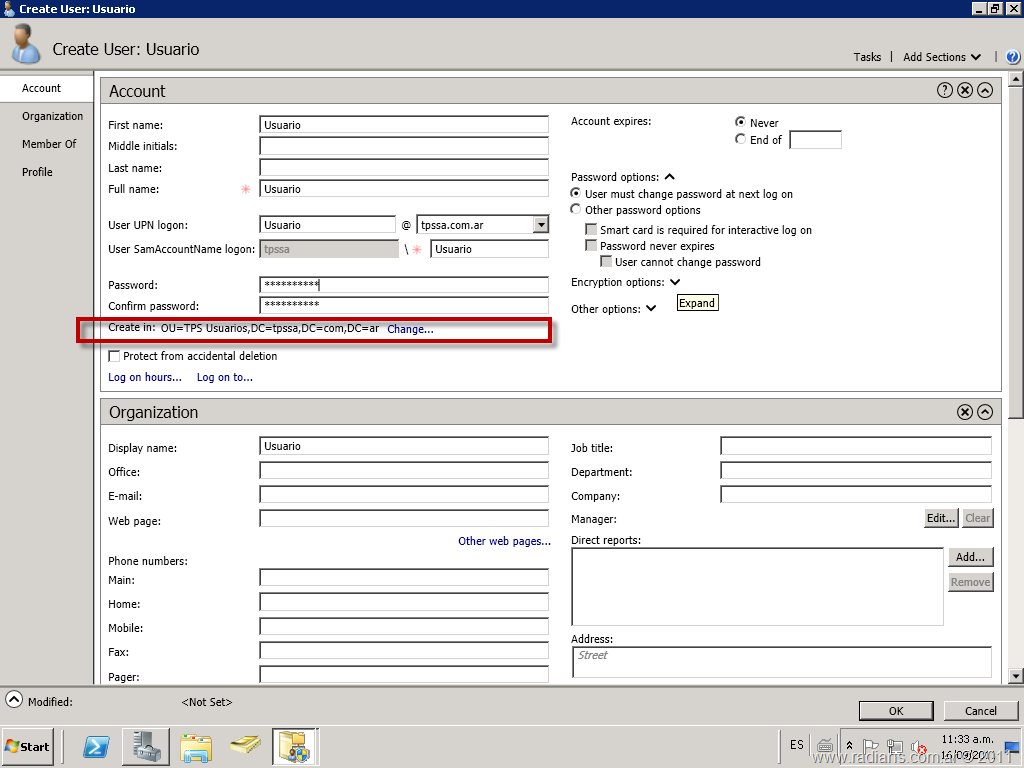Select the End of account expiry option

pos(741,140)
